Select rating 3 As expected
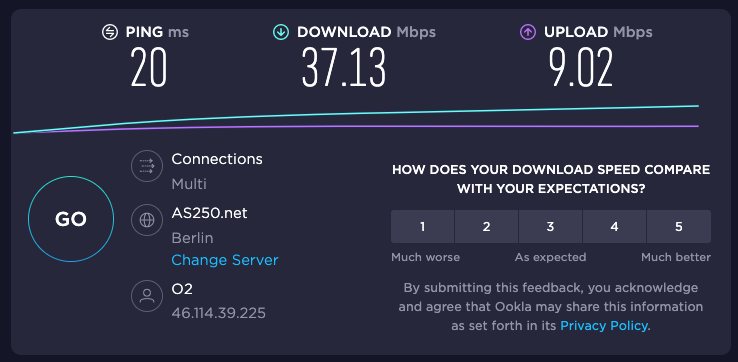Image resolution: width=738 pixels, height=362 pixels. 550,227
